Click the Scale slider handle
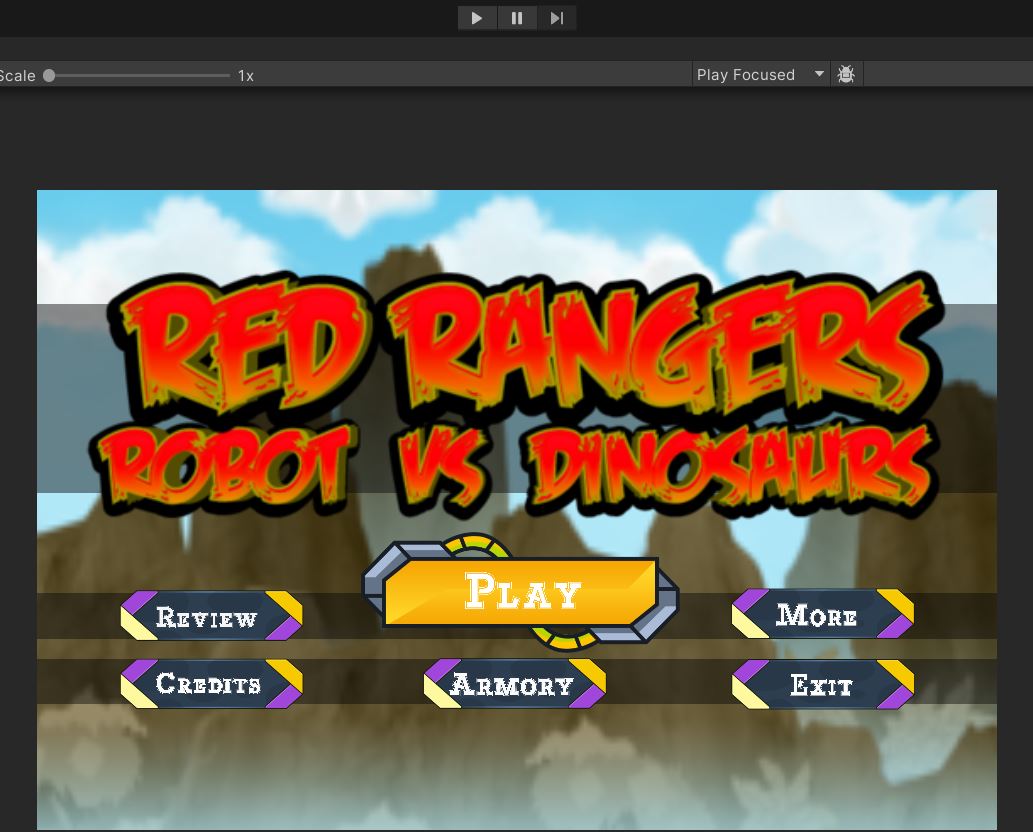The image size is (1033, 832). click(49, 75)
